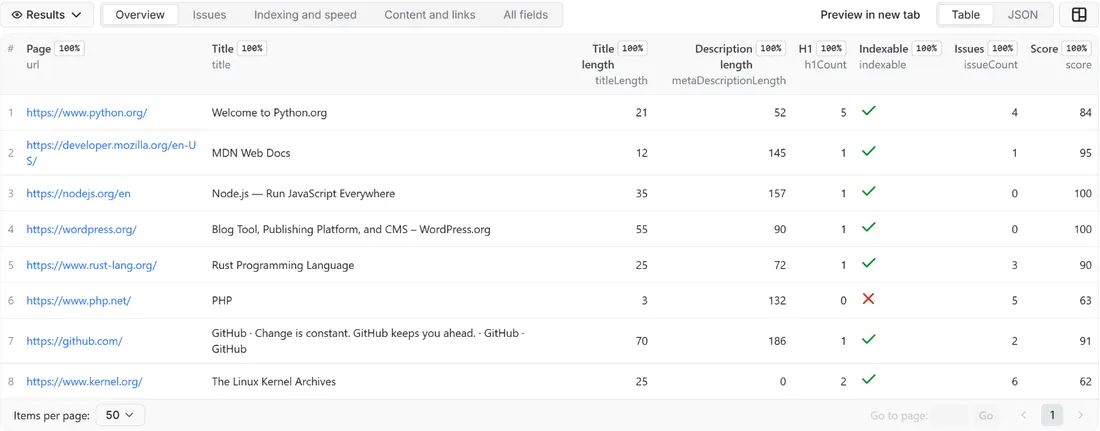The image size is (1100, 431).
Task: Click the indexable checkmark in the wordpress.org row
Action: click(868, 227)
